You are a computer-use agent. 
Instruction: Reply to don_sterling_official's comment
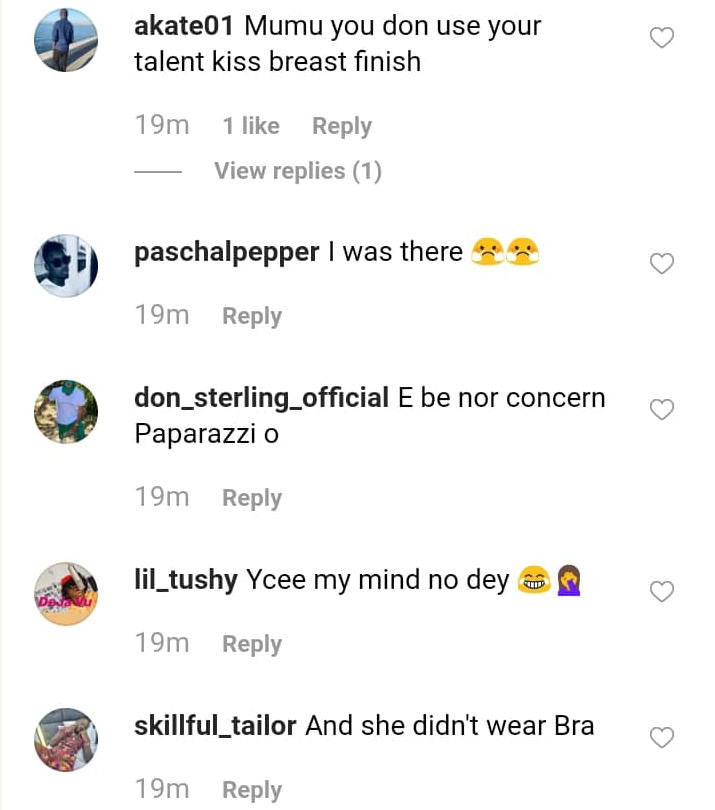click(x=251, y=498)
